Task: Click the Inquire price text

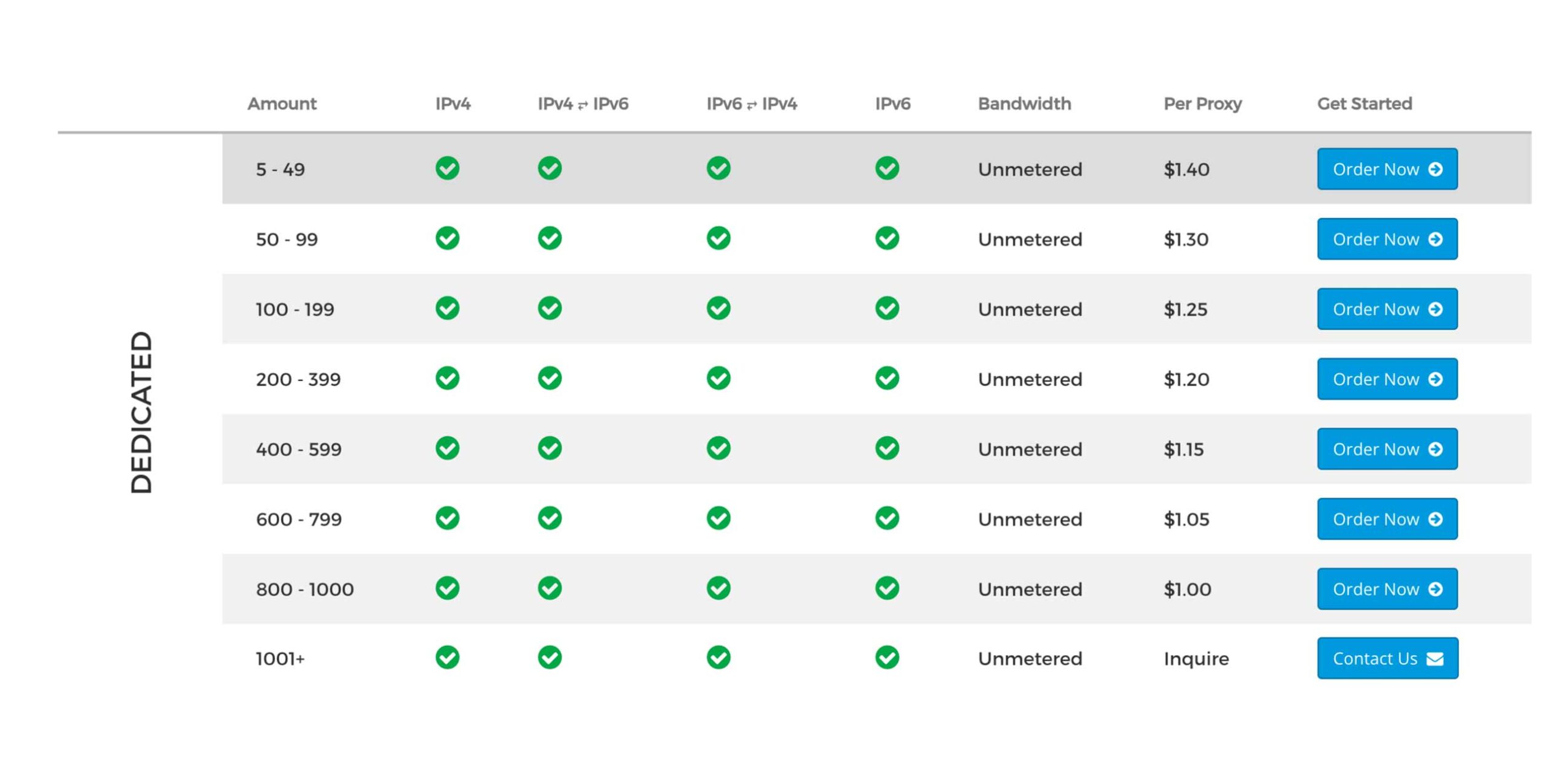Action: [1196, 659]
